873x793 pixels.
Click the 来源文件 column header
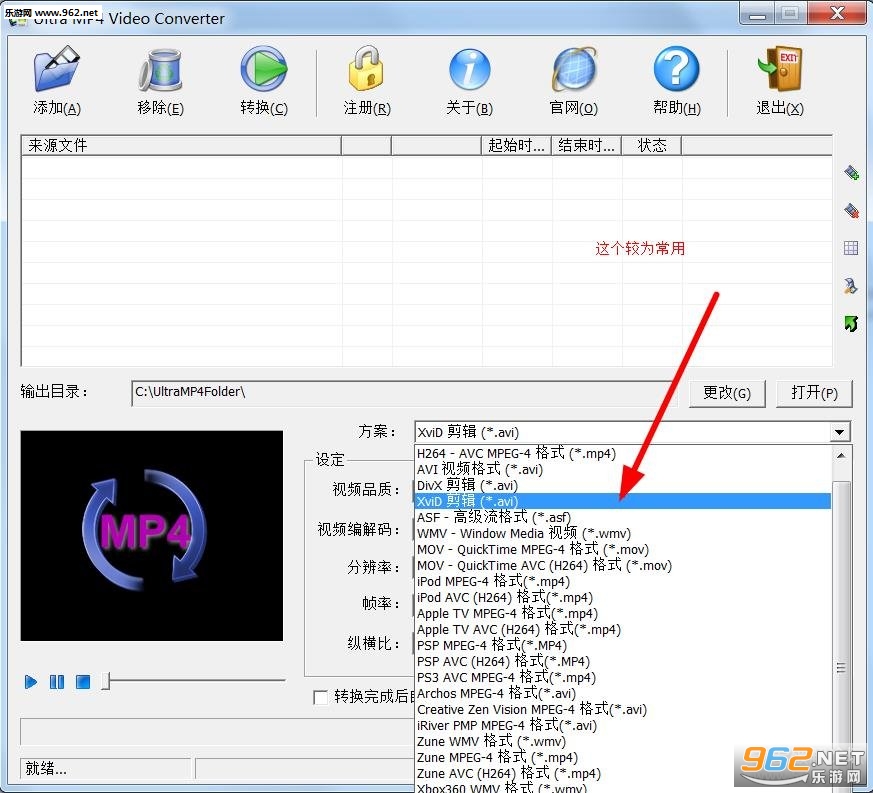[182, 146]
